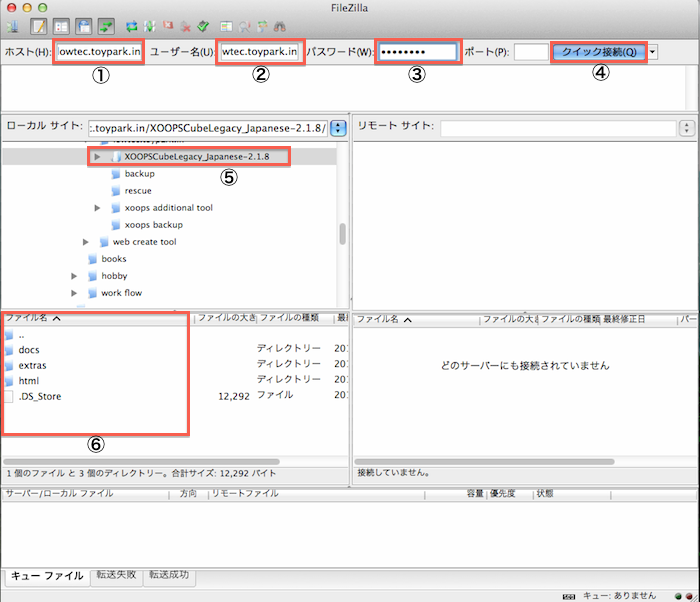Select the xoops backup folder

pyautogui.click(x=154, y=225)
